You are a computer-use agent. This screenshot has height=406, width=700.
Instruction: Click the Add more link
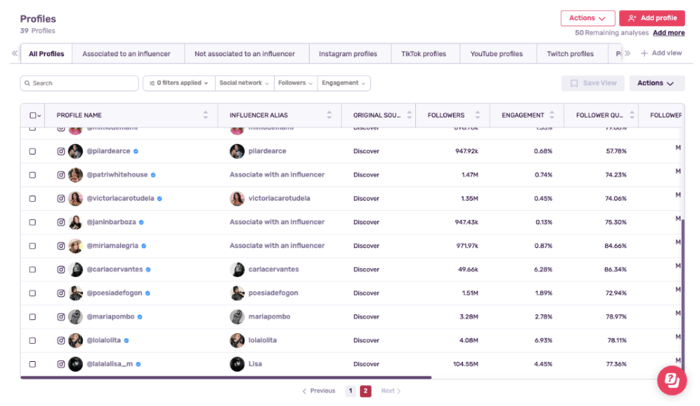(669, 33)
